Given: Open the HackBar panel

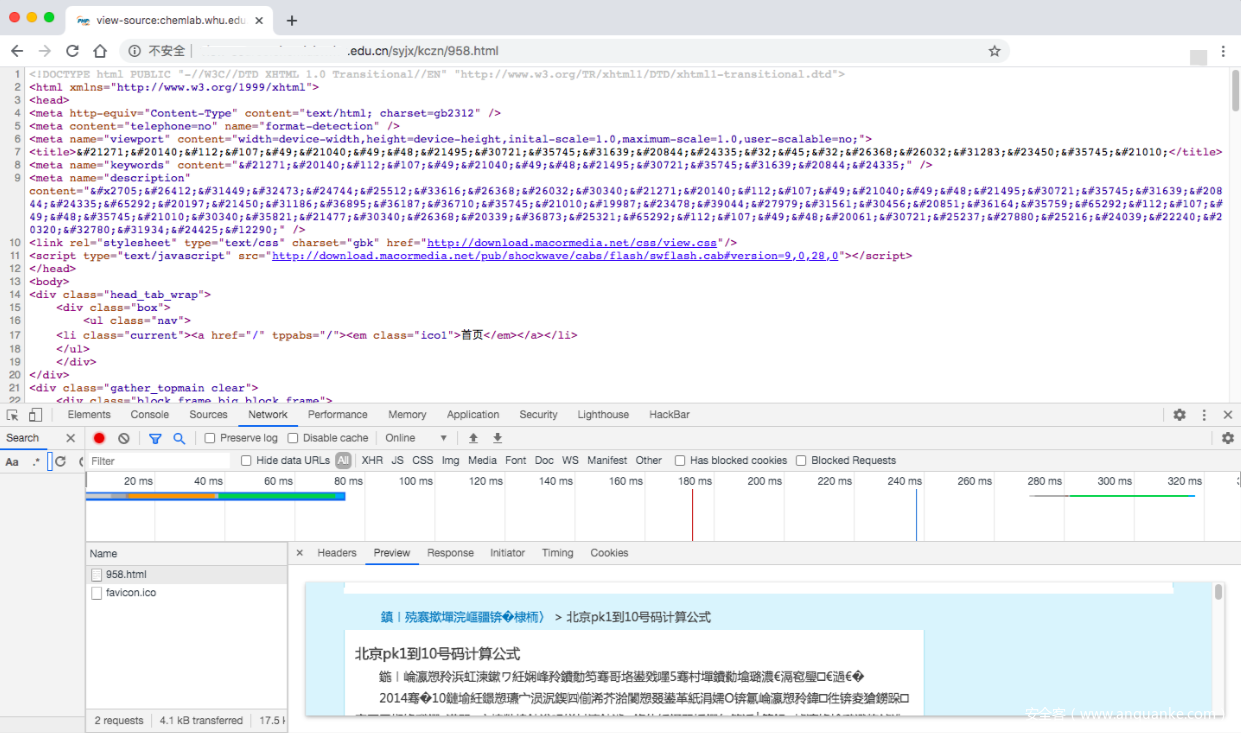Looking at the screenshot, I should (x=669, y=415).
